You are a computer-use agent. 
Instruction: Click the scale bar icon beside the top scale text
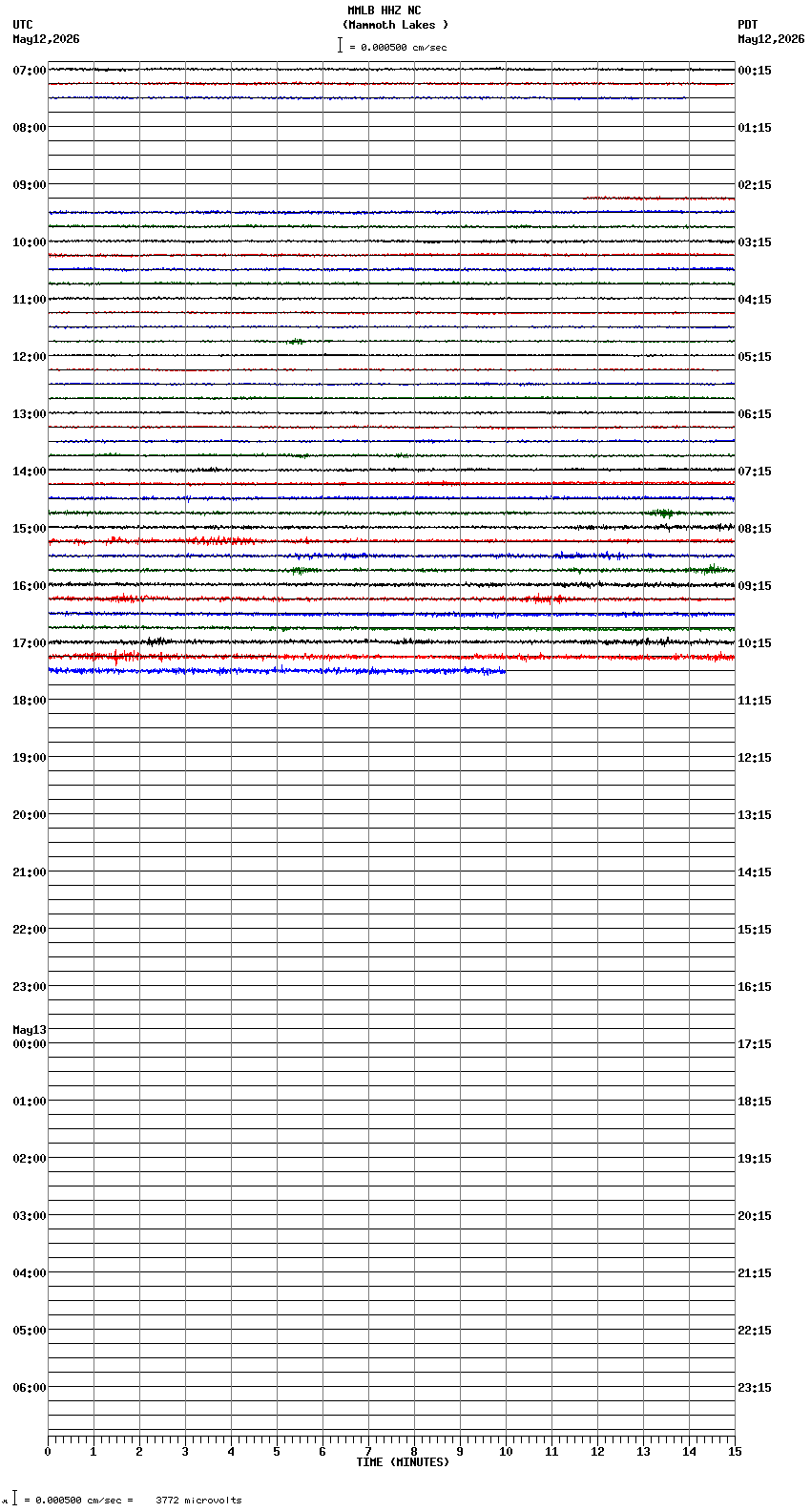(x=340, y=45)
